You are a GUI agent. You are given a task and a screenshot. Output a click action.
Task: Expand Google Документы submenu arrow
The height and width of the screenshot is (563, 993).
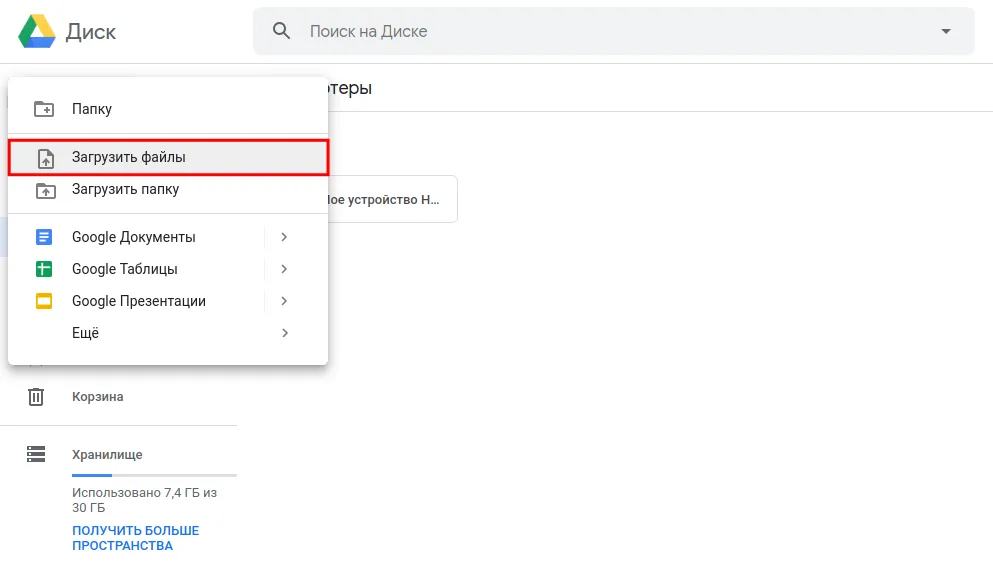coord(284,237)
